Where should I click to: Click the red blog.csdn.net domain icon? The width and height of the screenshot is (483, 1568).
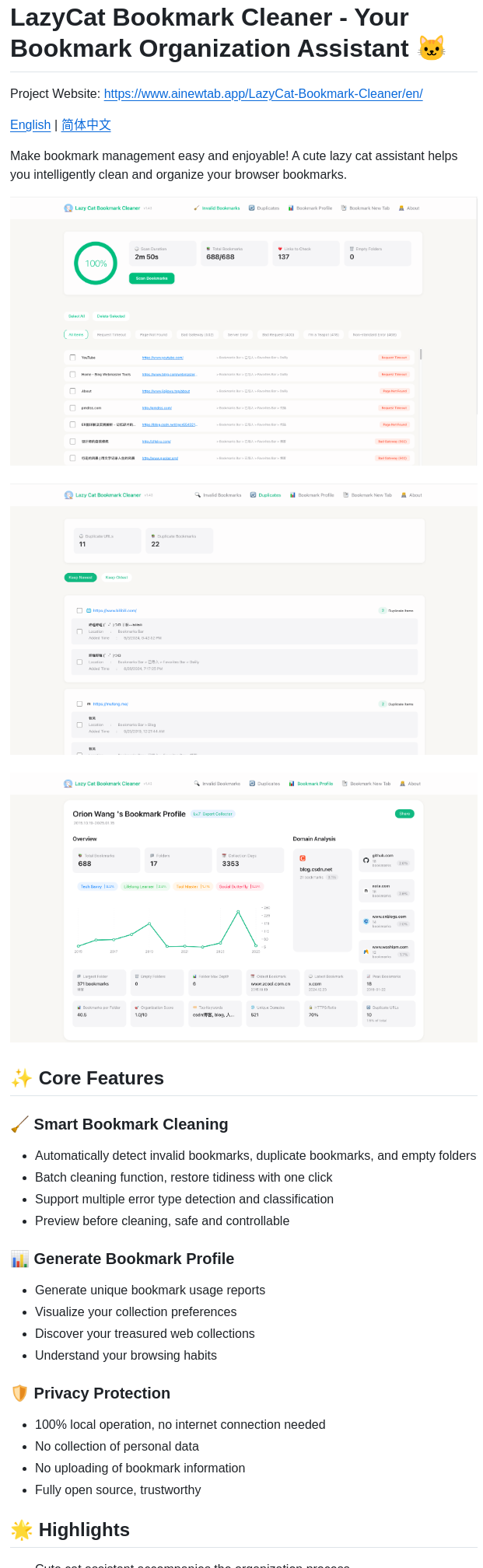coord(303,858)
